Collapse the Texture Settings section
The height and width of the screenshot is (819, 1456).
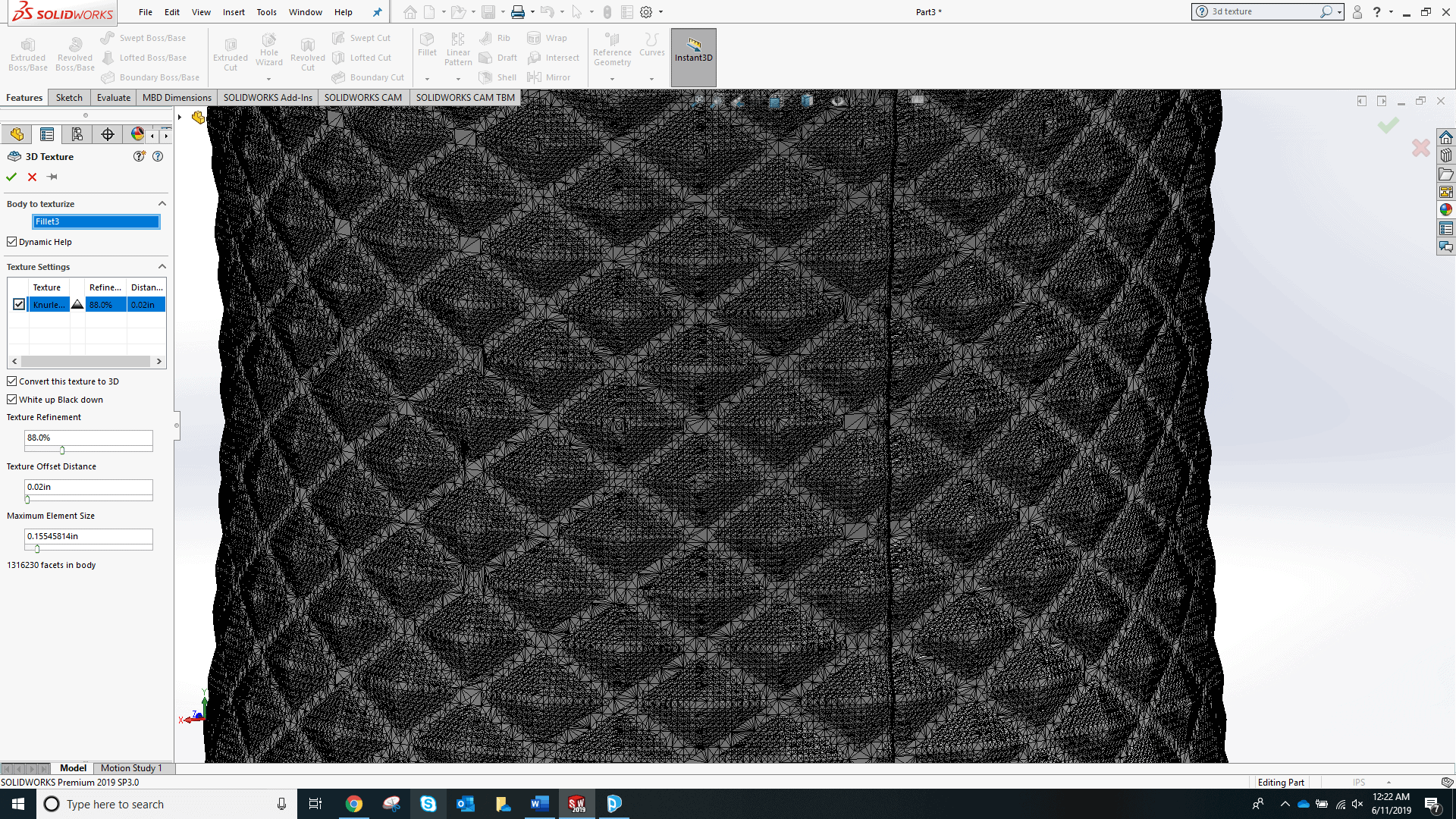[x=162, y=267]
